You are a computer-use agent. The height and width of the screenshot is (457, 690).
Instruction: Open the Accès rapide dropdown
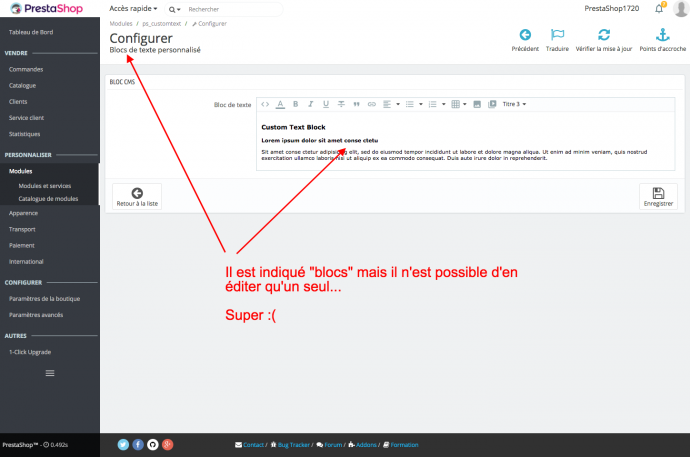click(x=133, y=8)
